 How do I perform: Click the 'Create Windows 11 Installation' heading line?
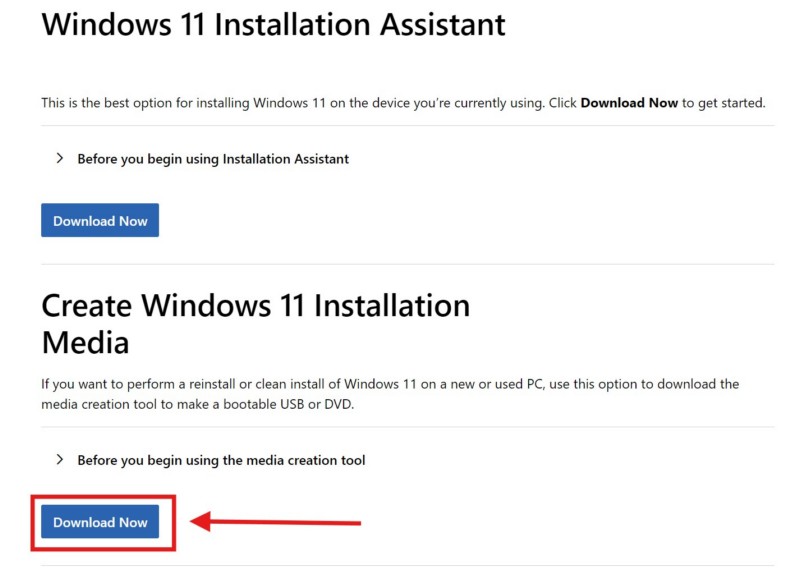(x=256, y=305)
